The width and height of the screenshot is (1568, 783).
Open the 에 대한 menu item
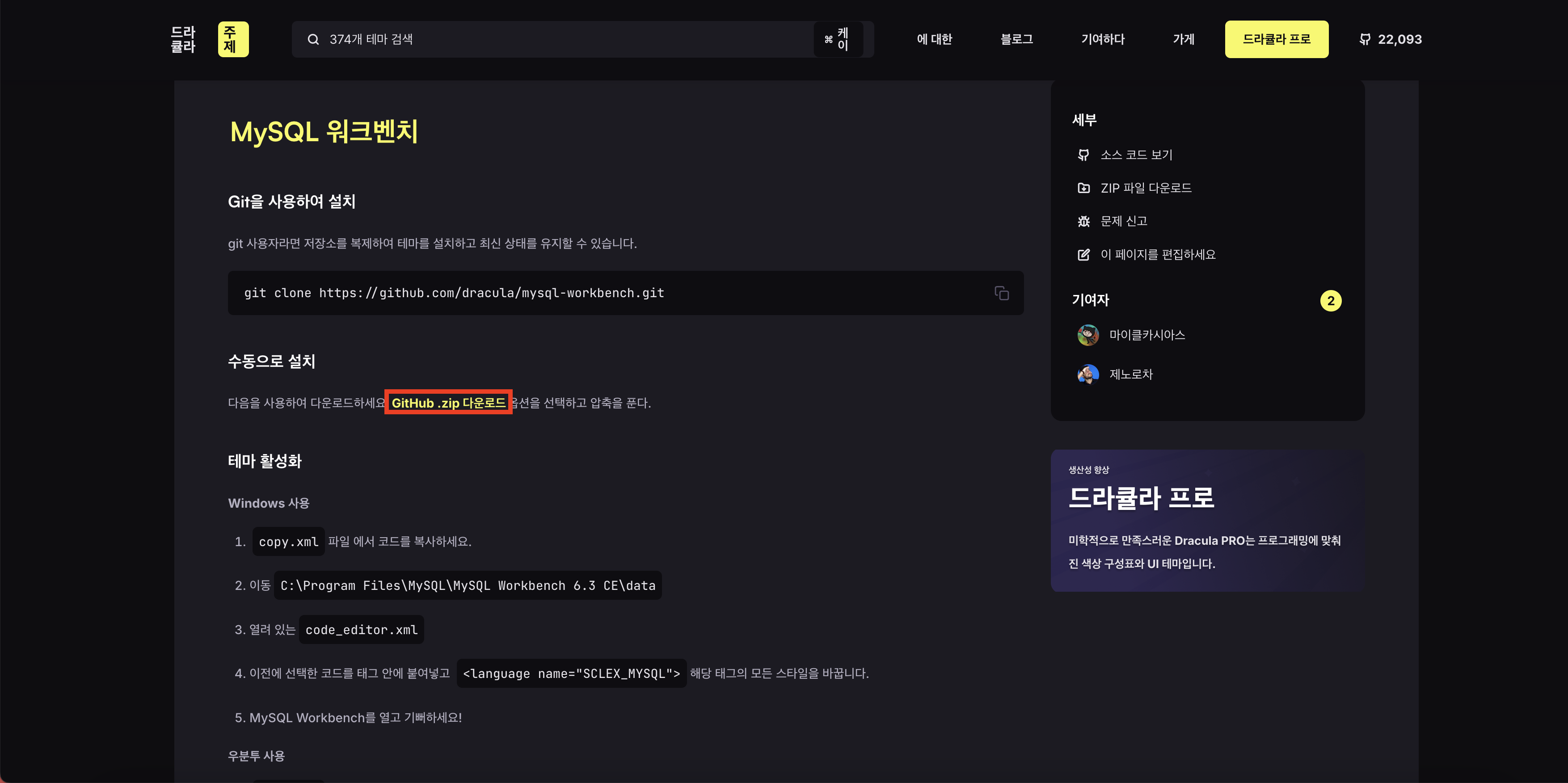pos(934,39)
